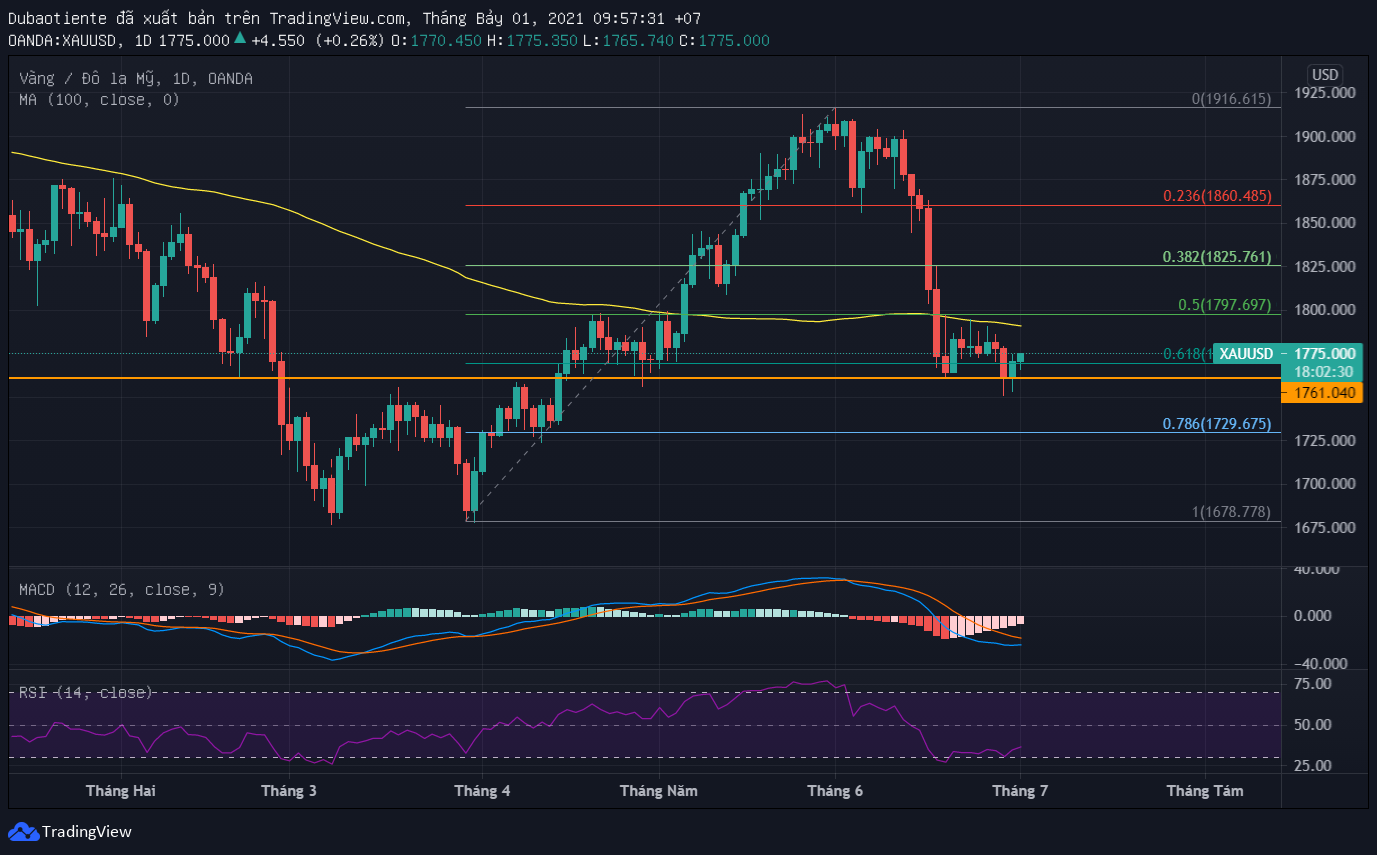
Task: Click the 0.5(1797.697) Fibonacci label
Action: pos(1224,304)
